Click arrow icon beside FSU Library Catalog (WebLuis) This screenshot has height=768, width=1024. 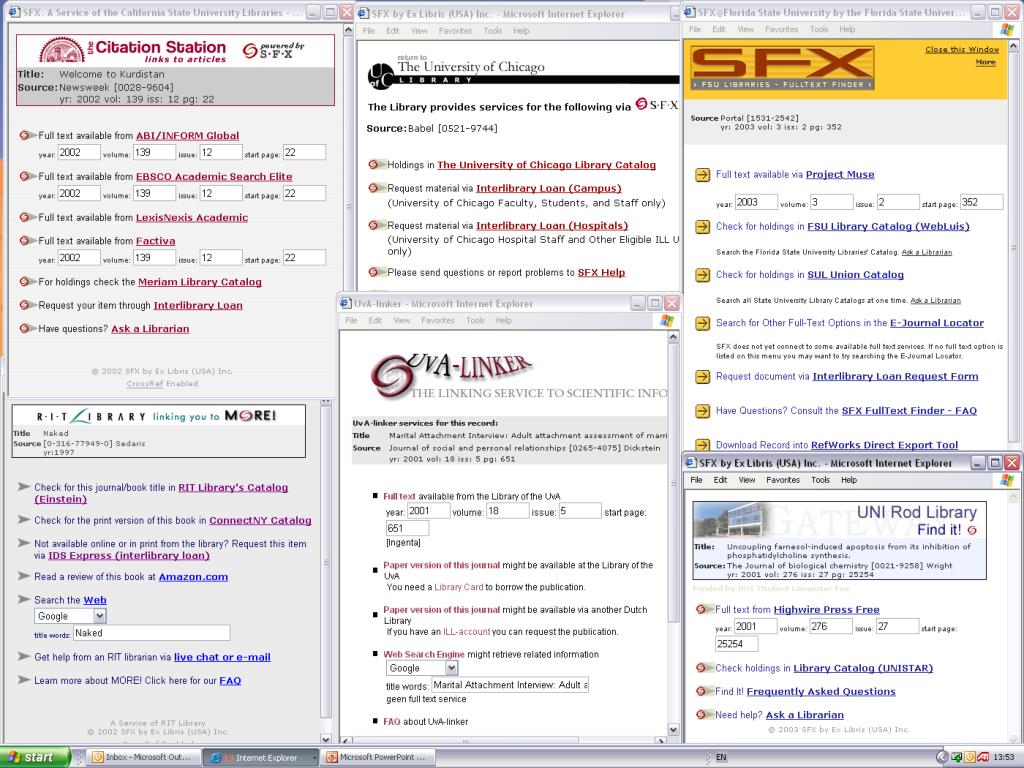pyautogui.click(x=703, y=227)
